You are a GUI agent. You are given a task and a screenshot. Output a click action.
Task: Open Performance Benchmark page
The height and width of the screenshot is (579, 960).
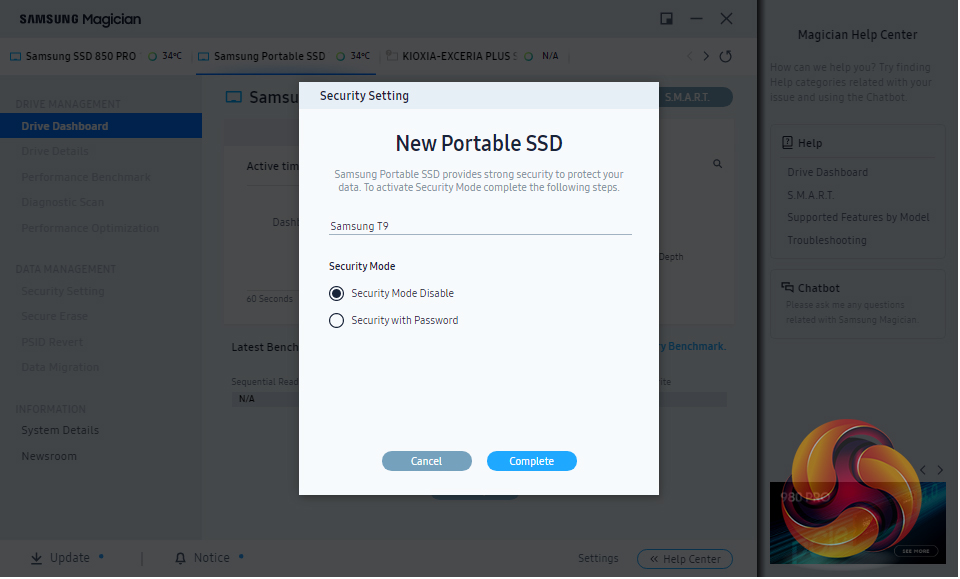86,177
